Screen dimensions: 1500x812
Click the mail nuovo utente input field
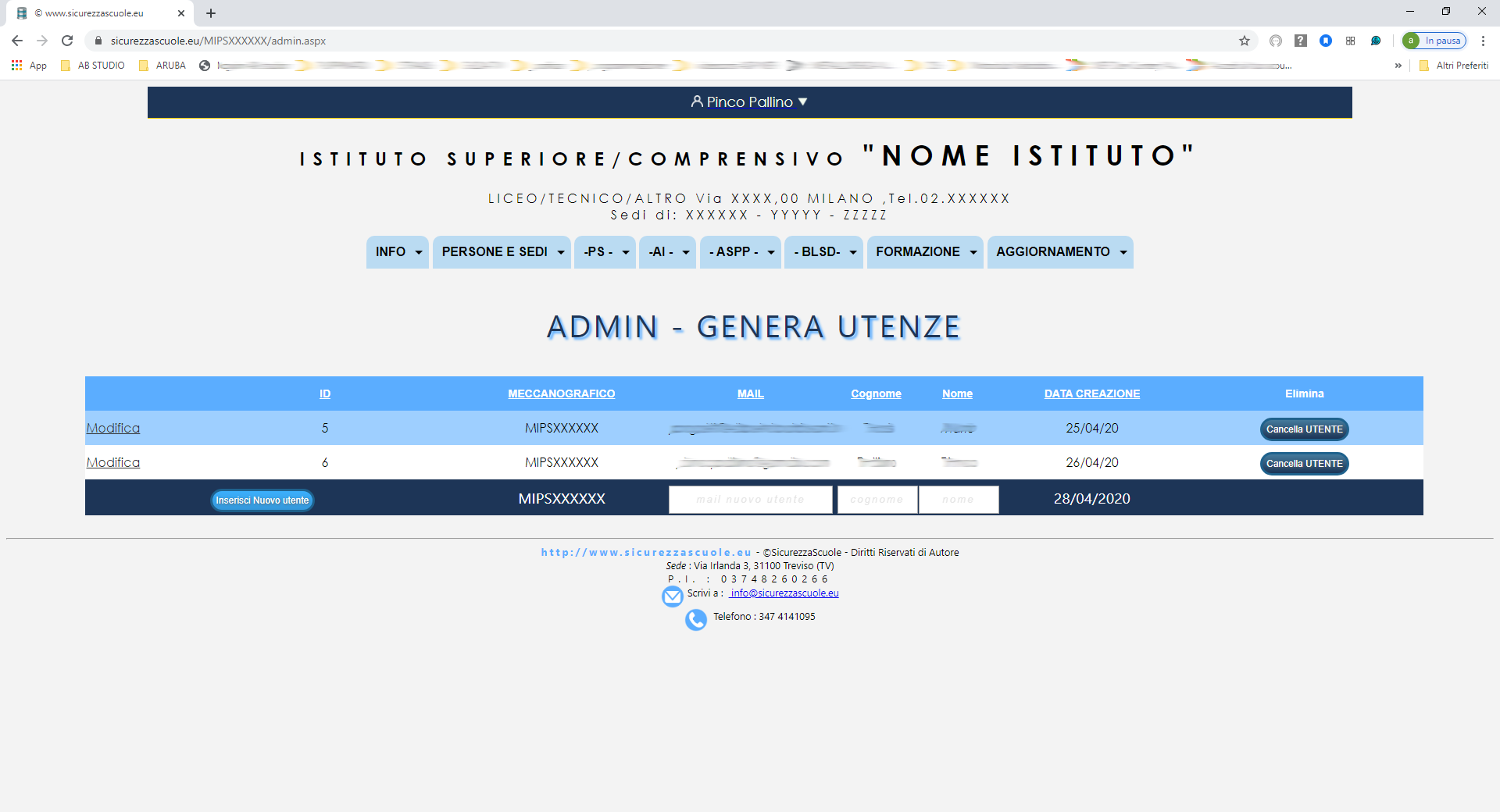750,500
